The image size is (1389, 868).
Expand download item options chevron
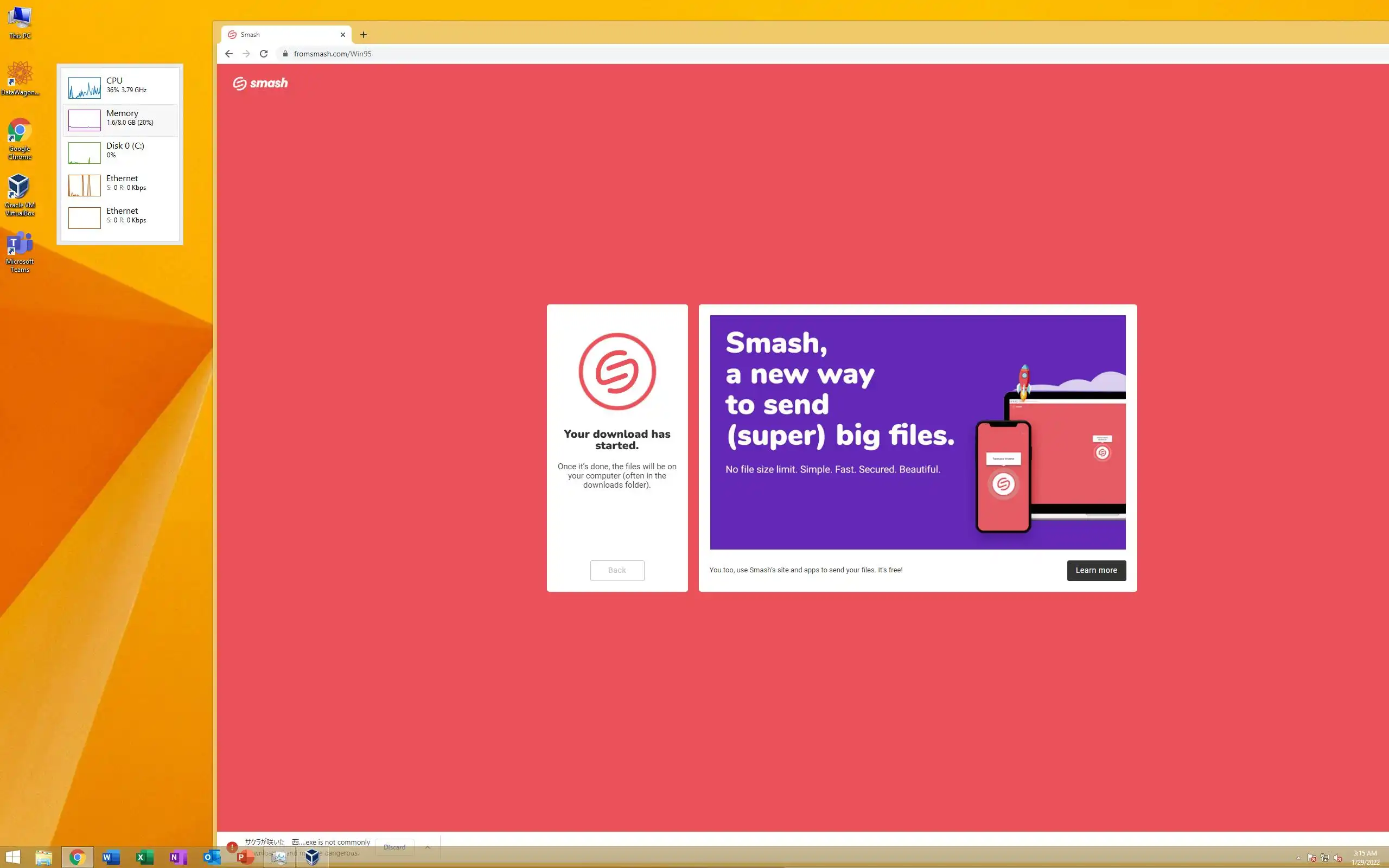[428, 847]
